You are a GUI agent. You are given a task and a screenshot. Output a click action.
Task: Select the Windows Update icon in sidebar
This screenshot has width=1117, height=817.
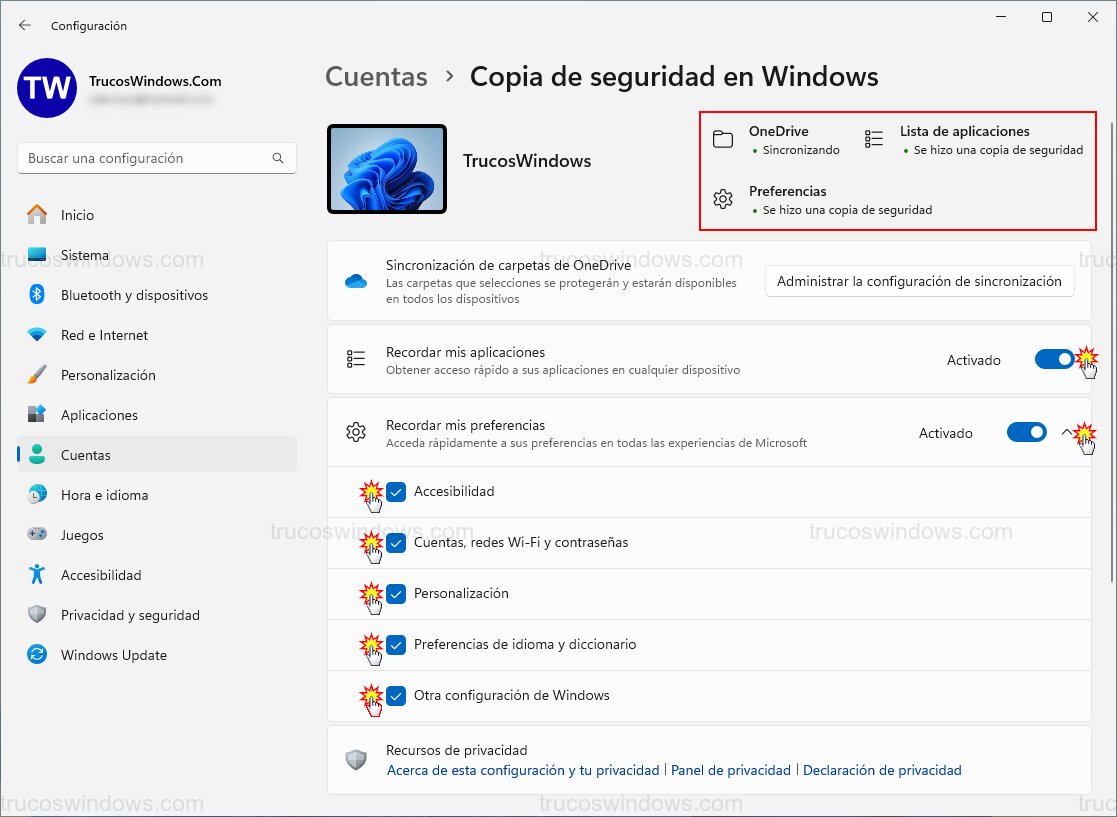click(x=35, y=655)
